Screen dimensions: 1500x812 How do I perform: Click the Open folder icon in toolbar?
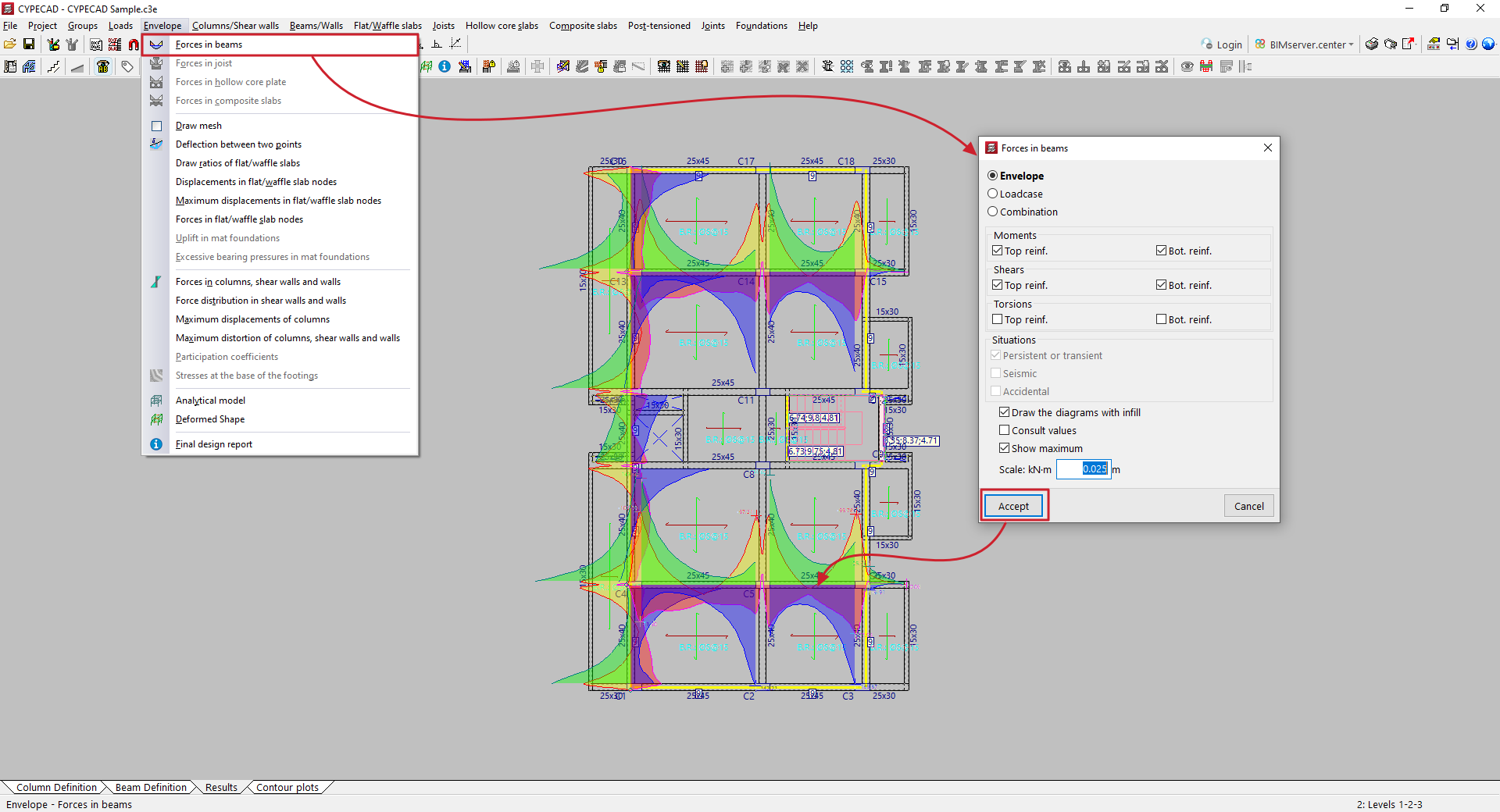[x=10, y=45]
